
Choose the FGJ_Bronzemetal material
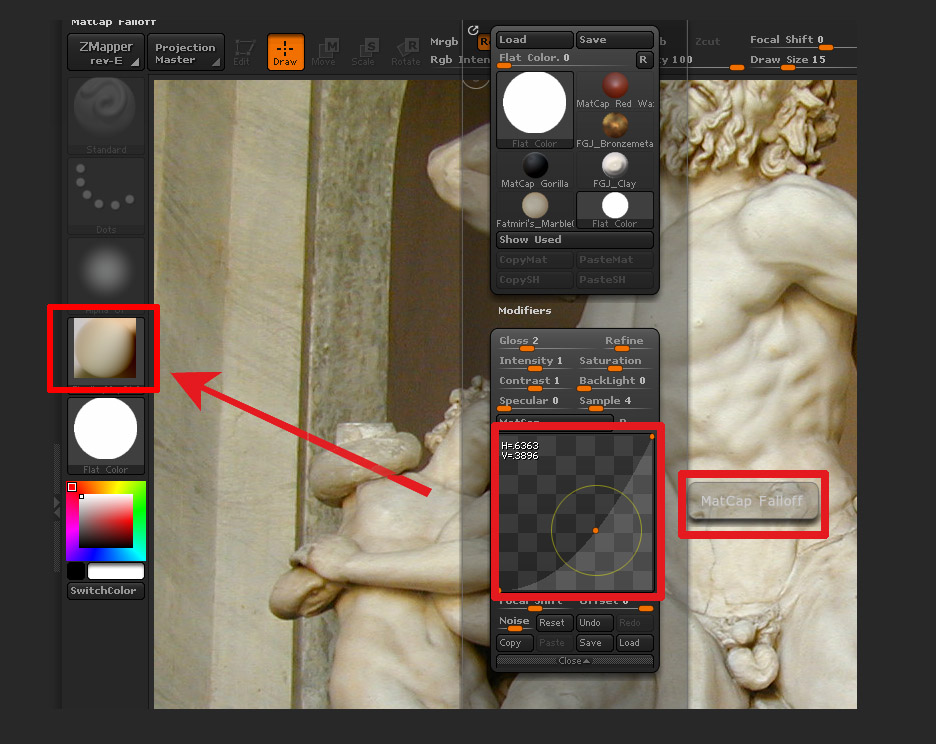tap(615, 131)
